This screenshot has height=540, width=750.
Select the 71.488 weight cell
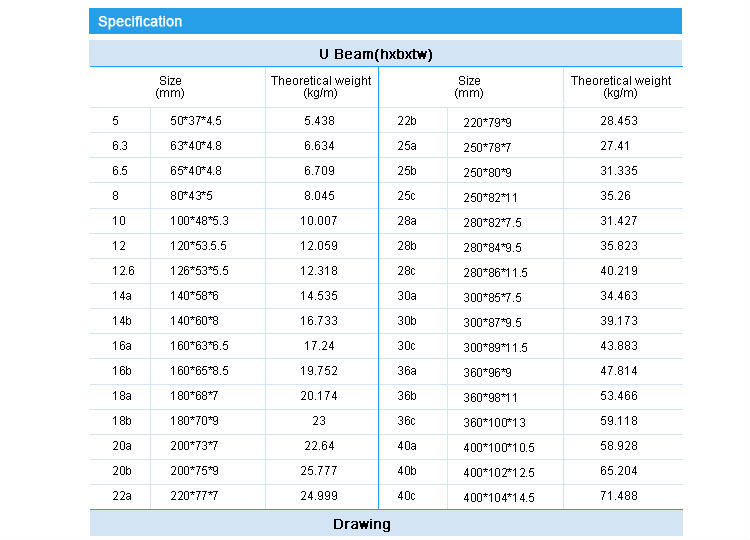pyautogui.click(x=619, y=496)
